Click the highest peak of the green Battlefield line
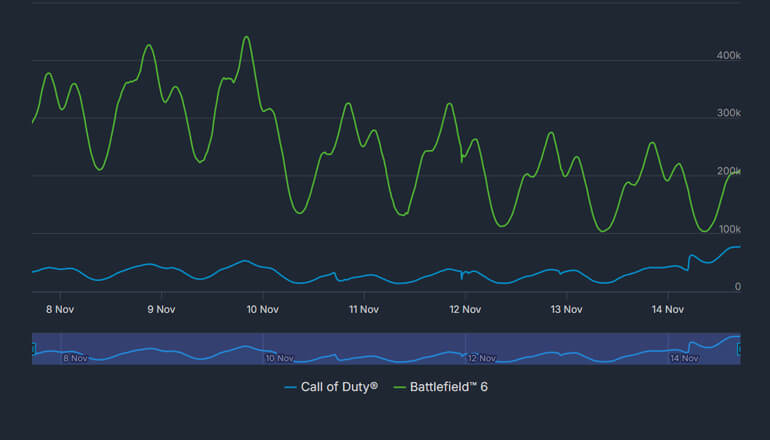770x440 pixels. coord(246,37)
